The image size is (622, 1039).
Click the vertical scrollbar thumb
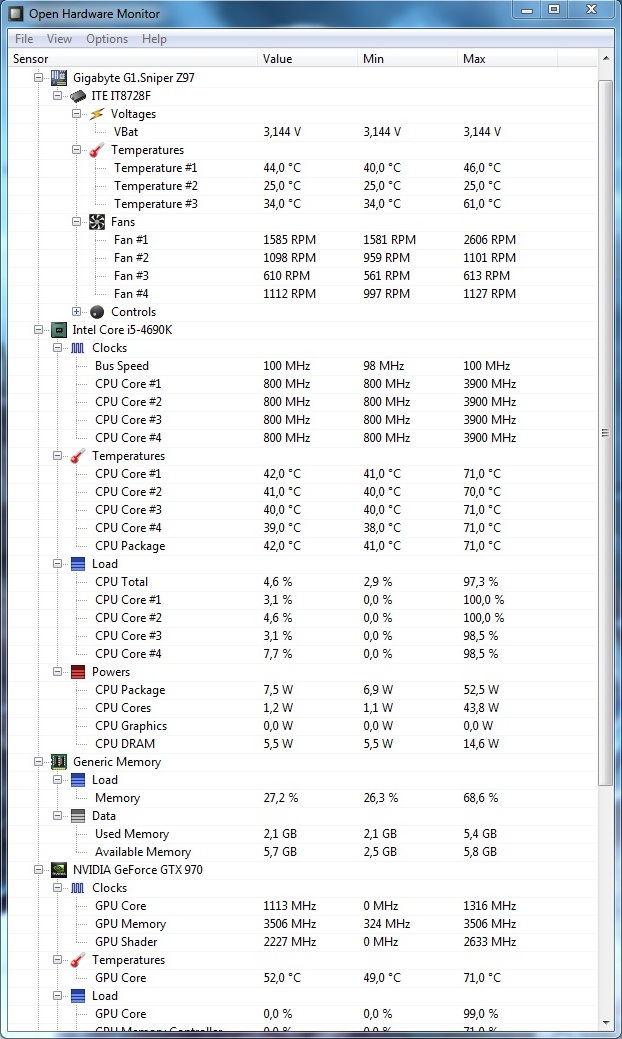click(605, 433)
